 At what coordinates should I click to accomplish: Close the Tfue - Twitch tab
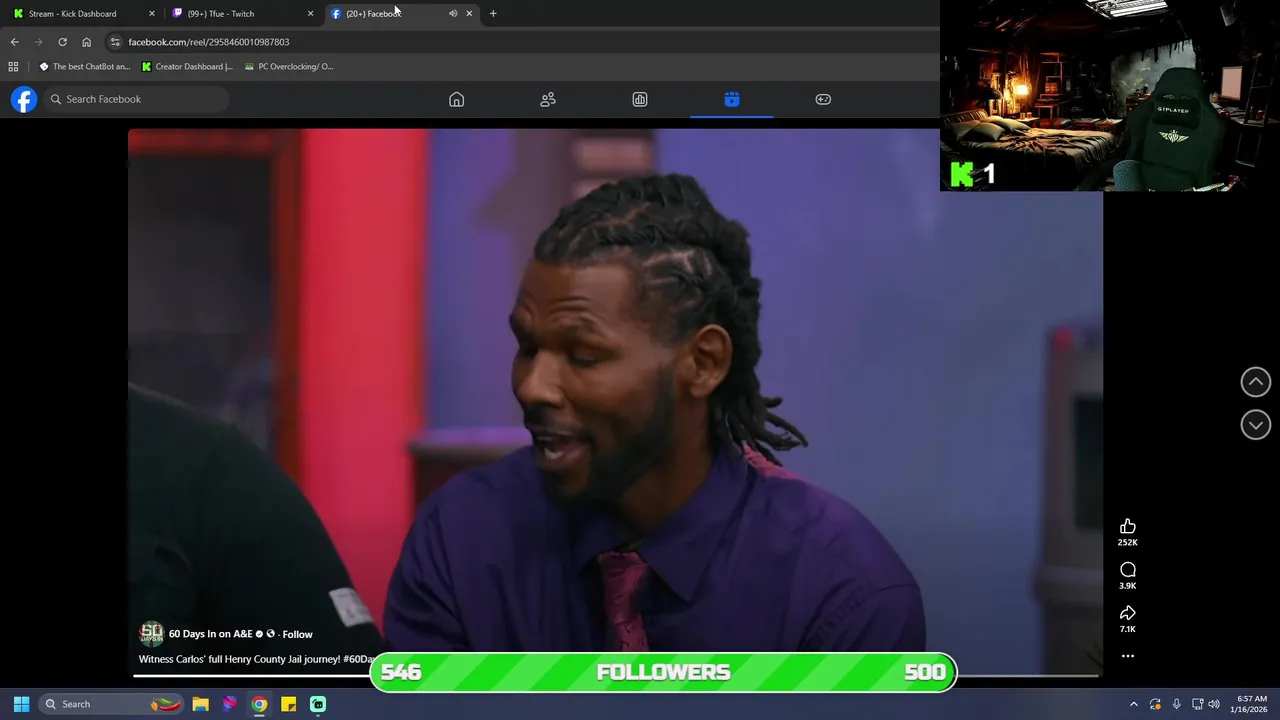[x=310, y=14]
